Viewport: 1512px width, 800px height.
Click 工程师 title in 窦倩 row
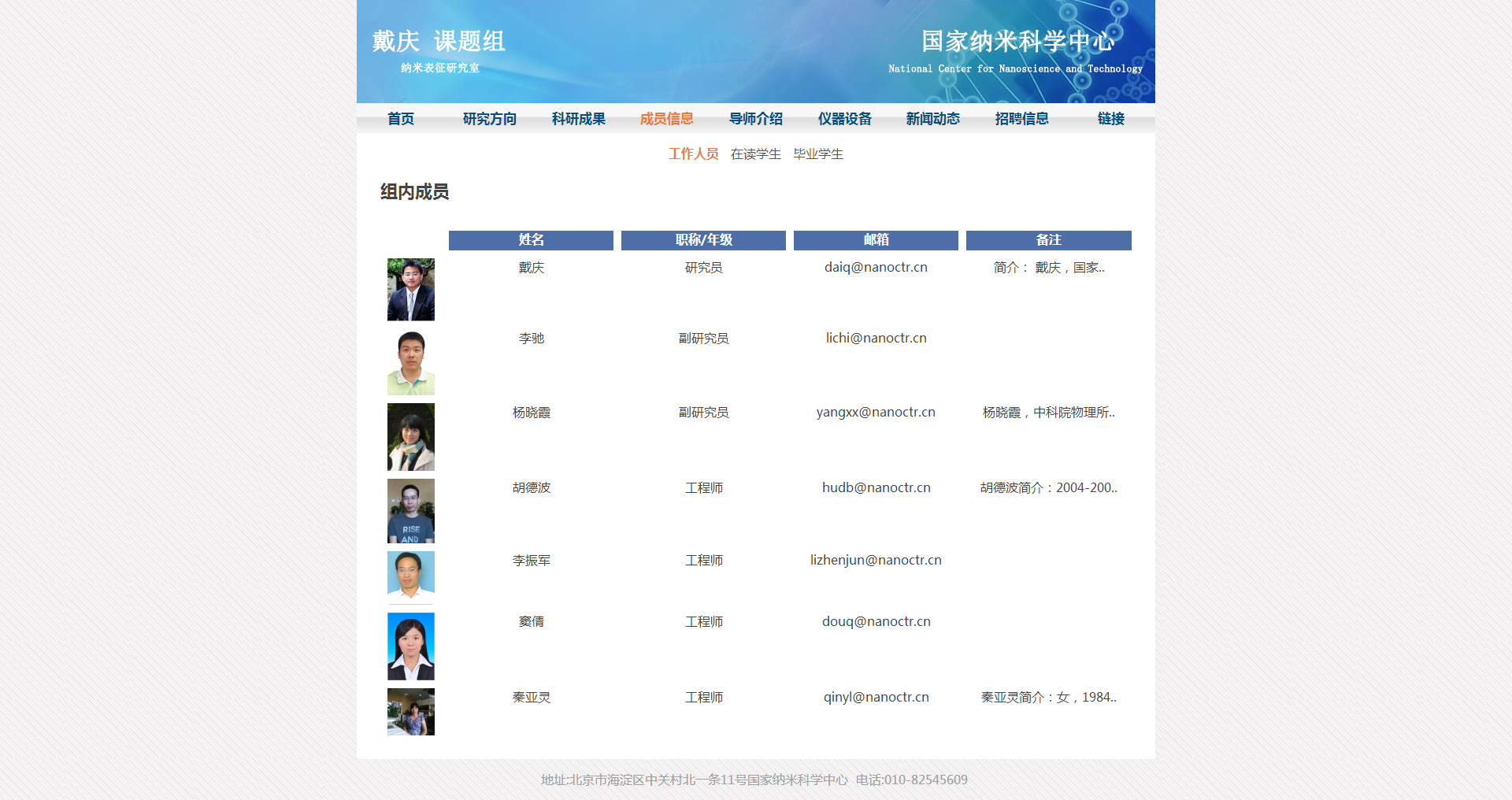click(x=704, y=622)
